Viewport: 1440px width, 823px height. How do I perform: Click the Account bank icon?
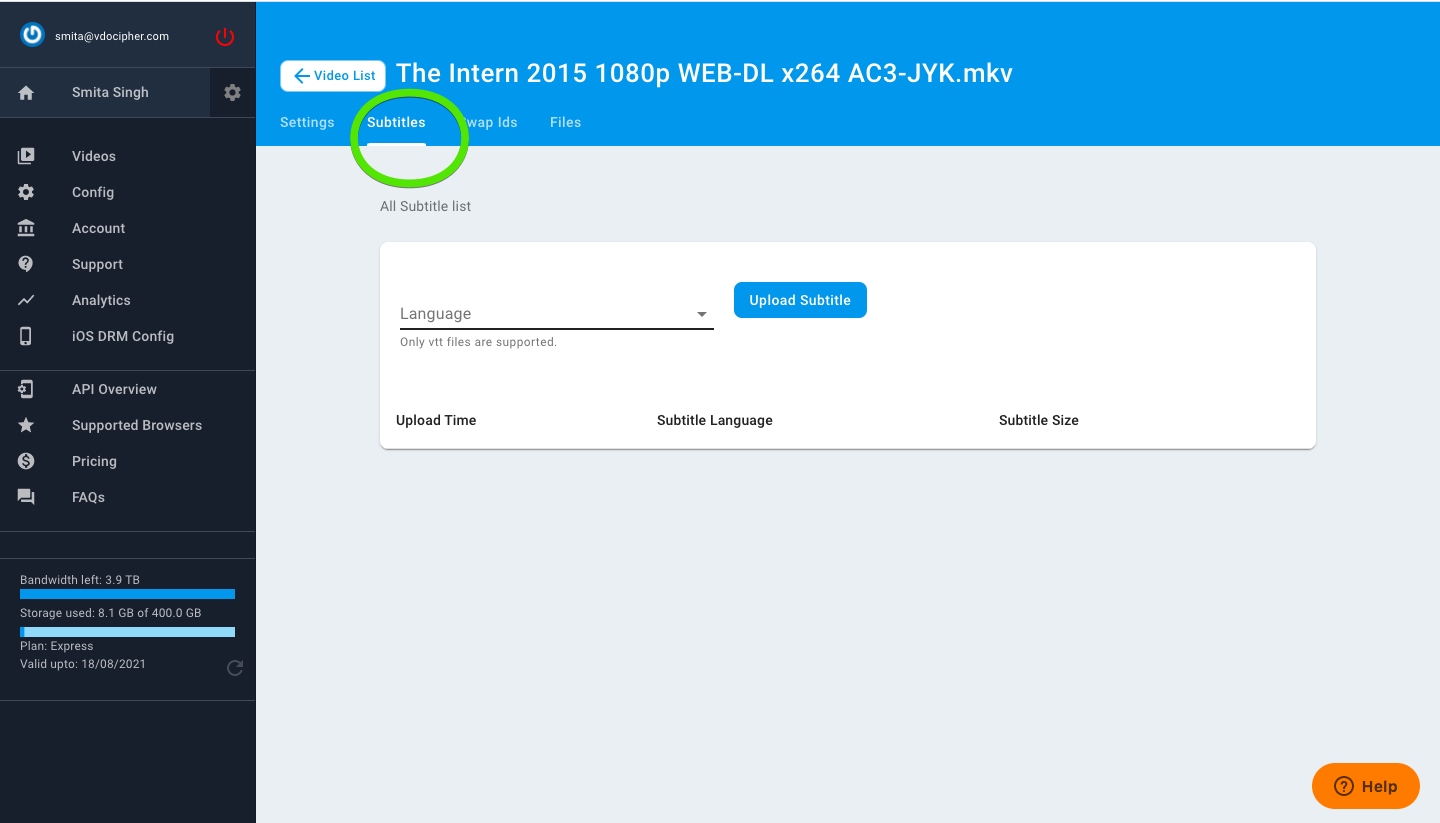click(26, 228)
